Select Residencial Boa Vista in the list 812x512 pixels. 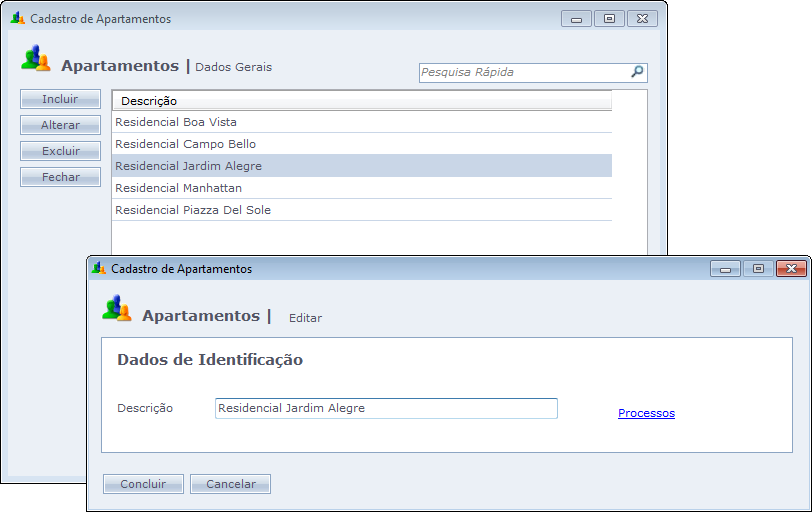[176, 122]
